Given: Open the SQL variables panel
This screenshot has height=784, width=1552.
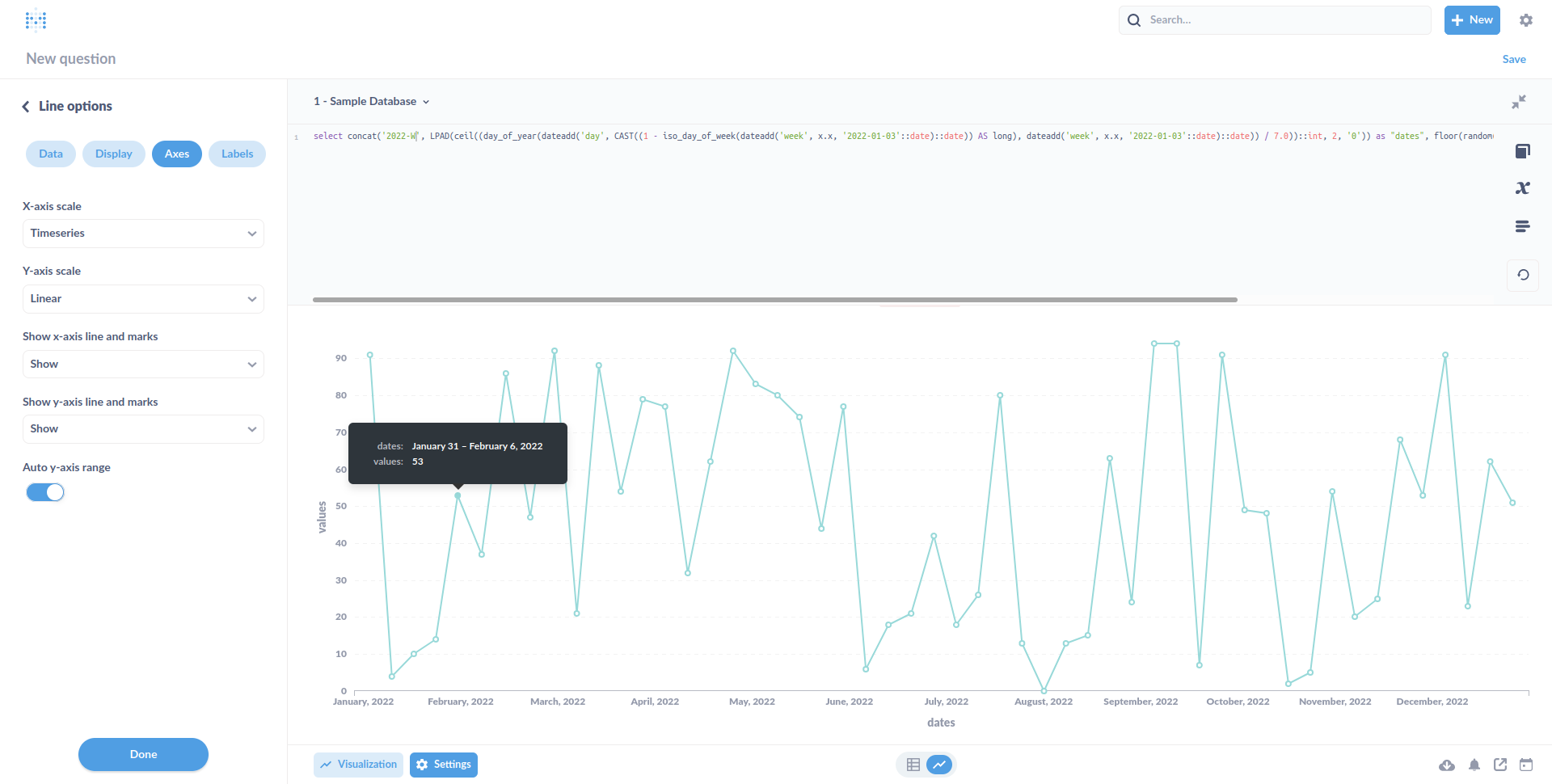Looking at the screenshot, I should point(1523,188).
